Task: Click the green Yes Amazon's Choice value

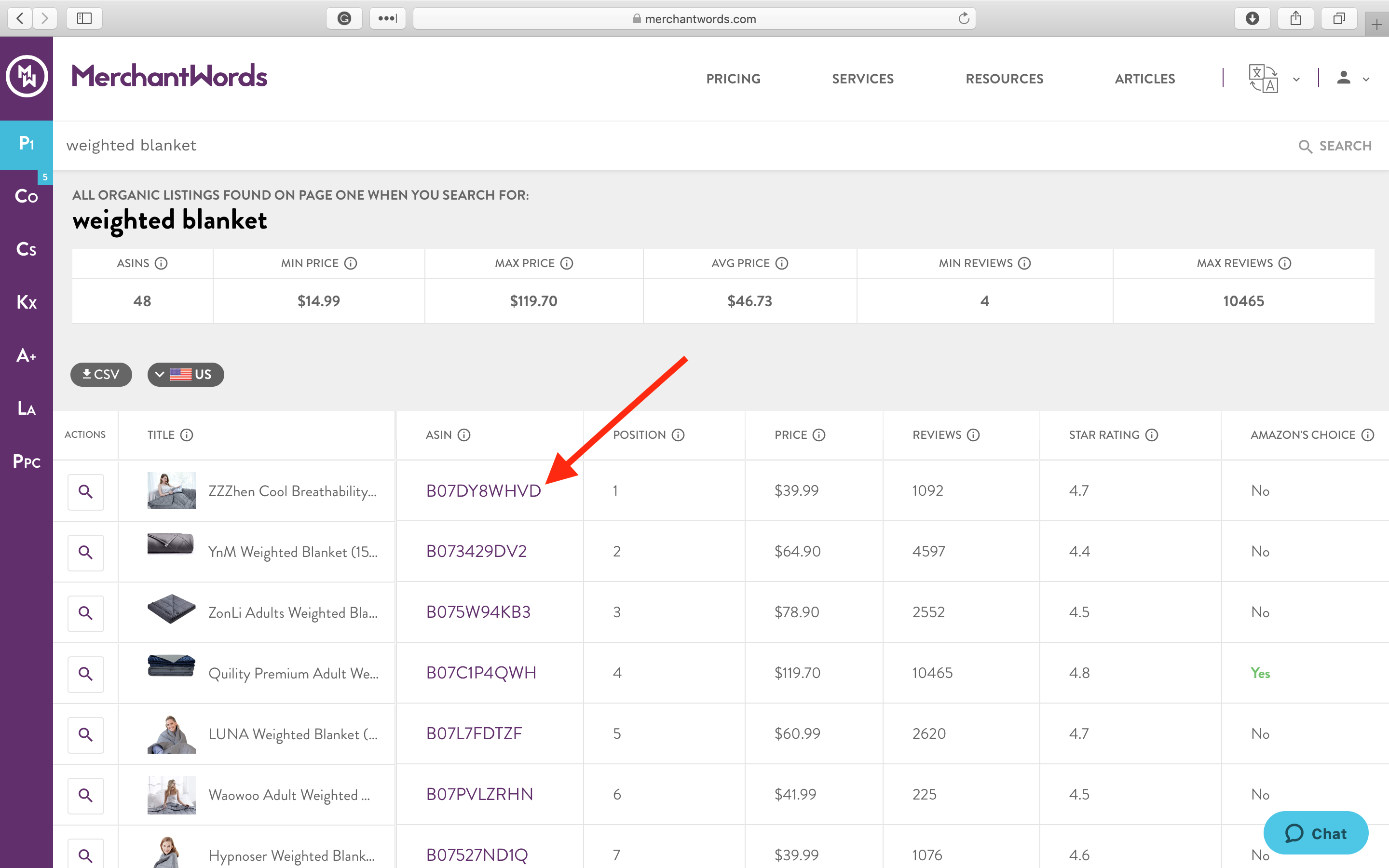Action: pos(1260,673)
